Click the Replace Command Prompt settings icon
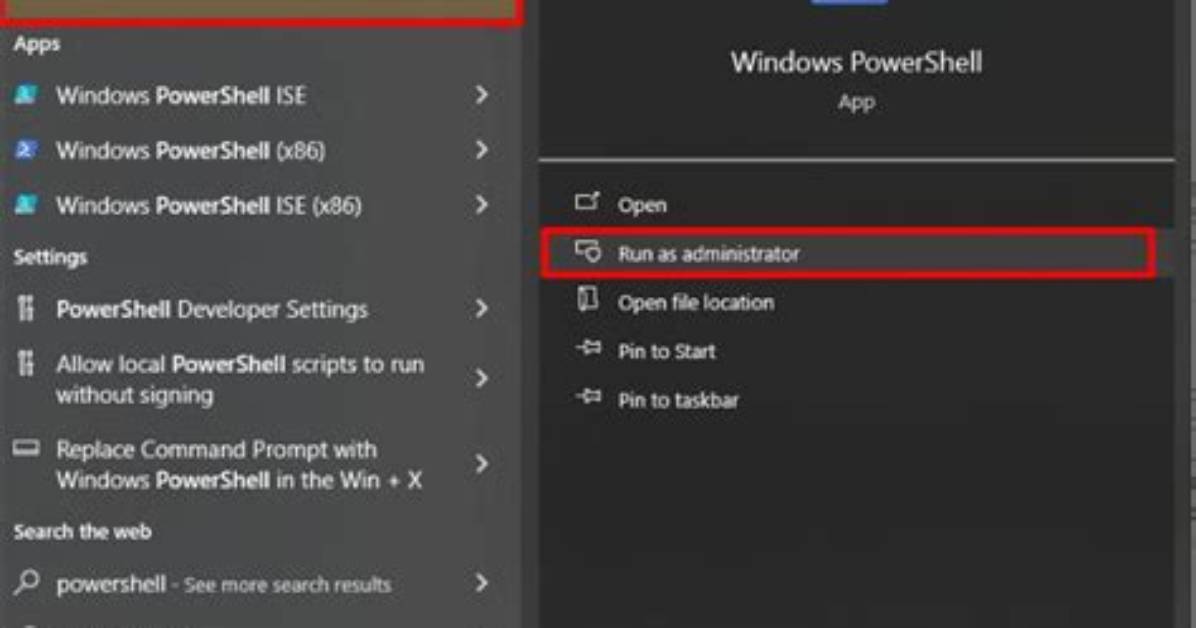The width and height of the screenshot is (1196, 628). [25, 448]
